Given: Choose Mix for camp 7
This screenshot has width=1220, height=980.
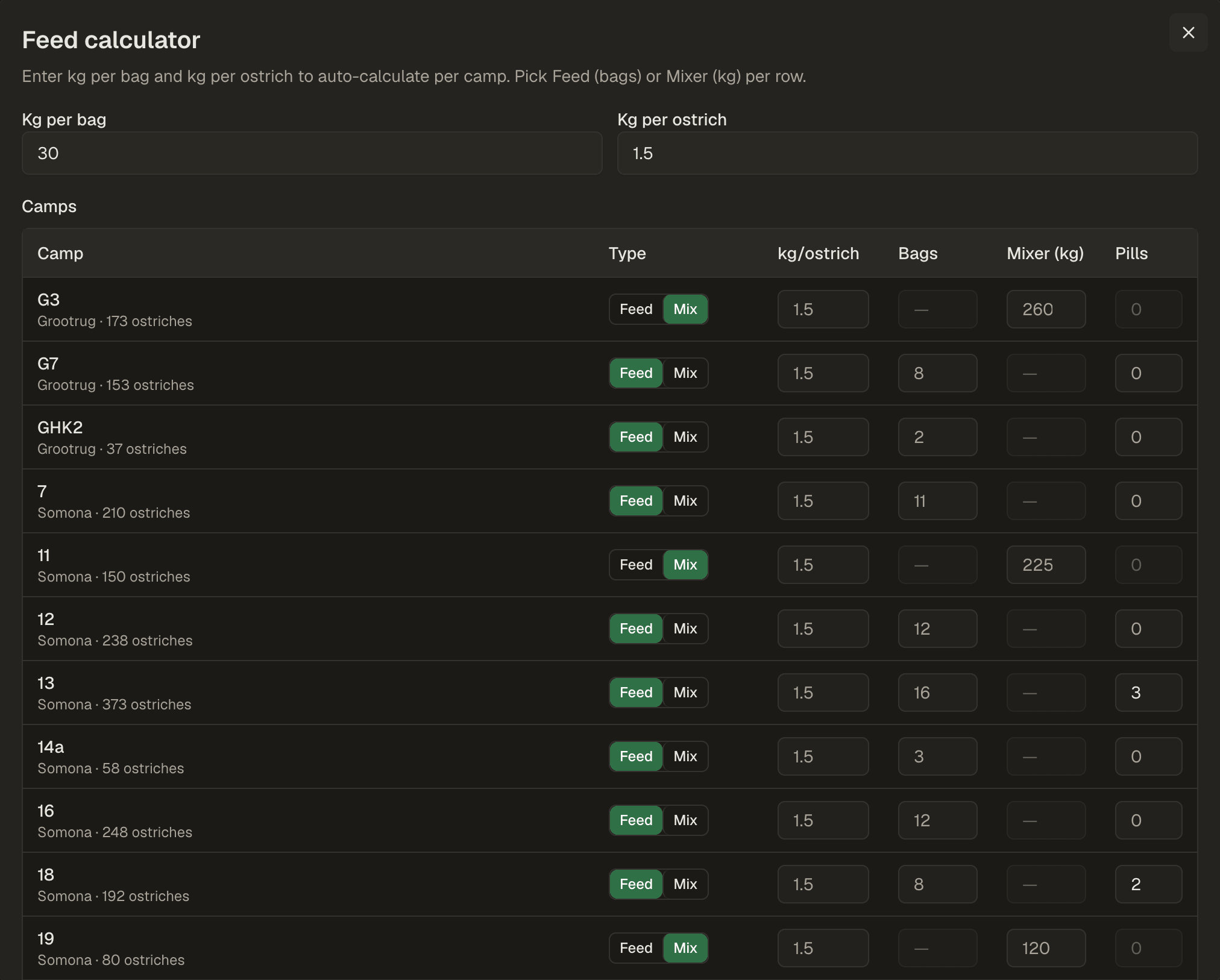Looking at the screenshot, I should 685,501.
